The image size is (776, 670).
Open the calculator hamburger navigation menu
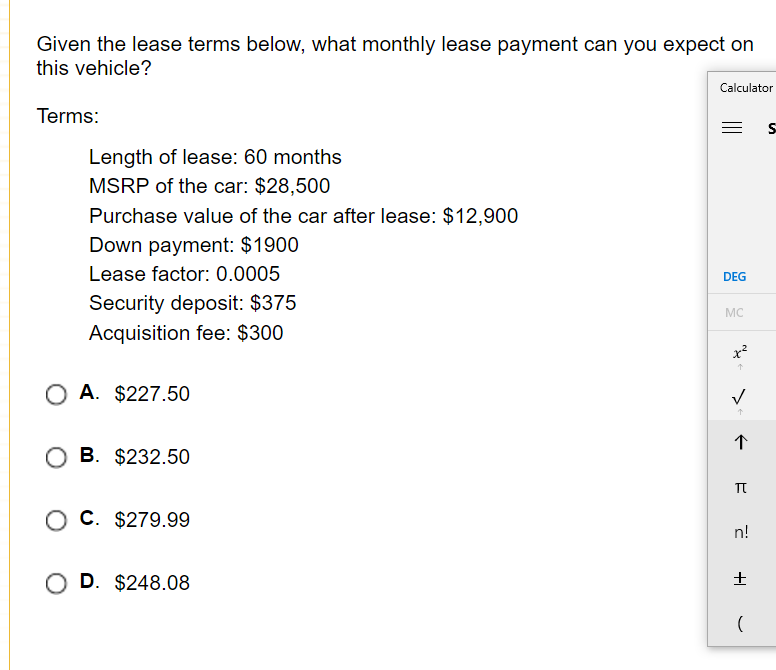[734, 128]
